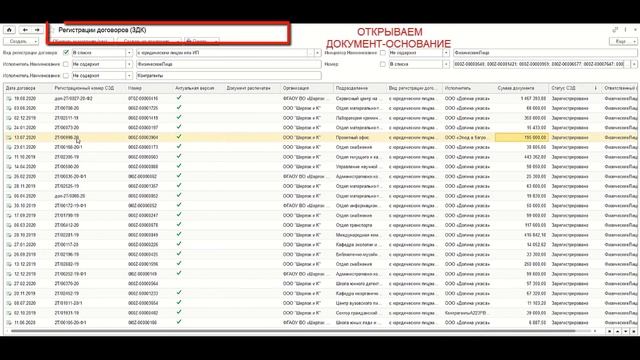Viewport: 640px width, 360px height.
Task: Open В списке dropdown for Номер filter
Action: pos(446,64)
